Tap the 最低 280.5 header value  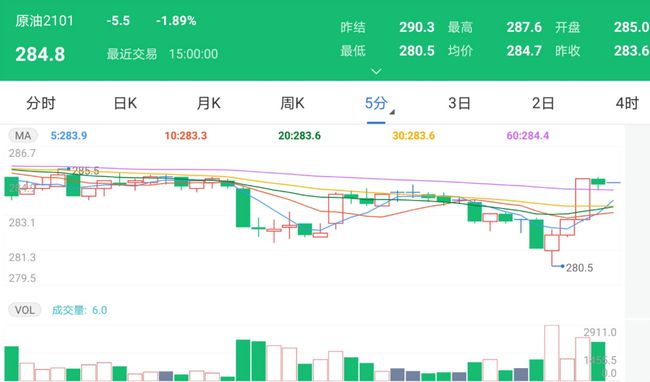pos(417,51)
